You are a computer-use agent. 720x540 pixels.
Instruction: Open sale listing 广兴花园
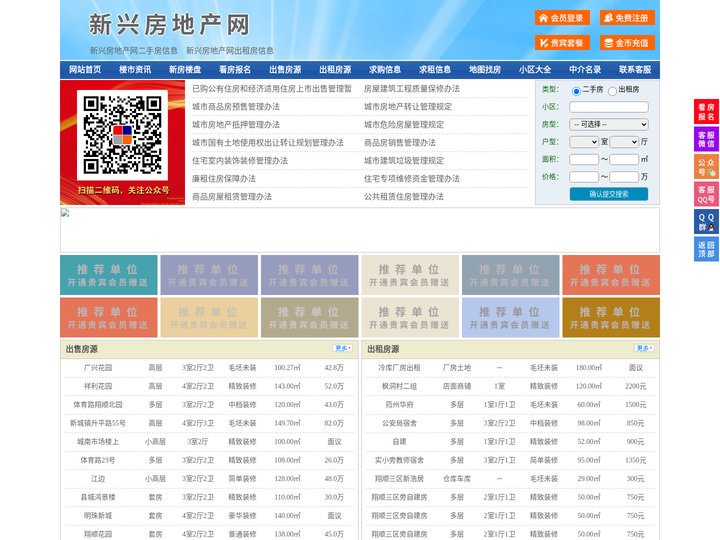click(x=98, y=368)
